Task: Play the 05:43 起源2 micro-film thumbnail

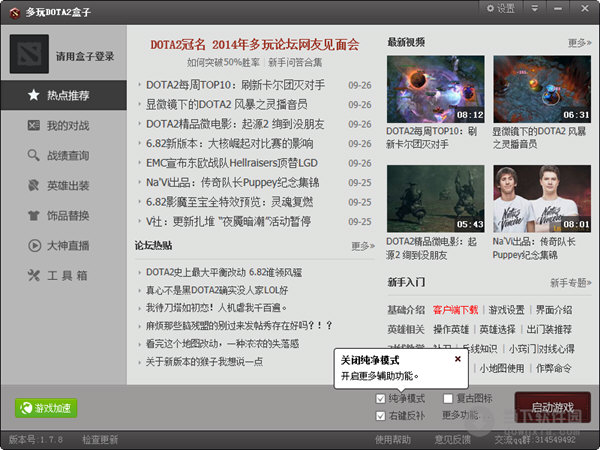Action: 435,199
